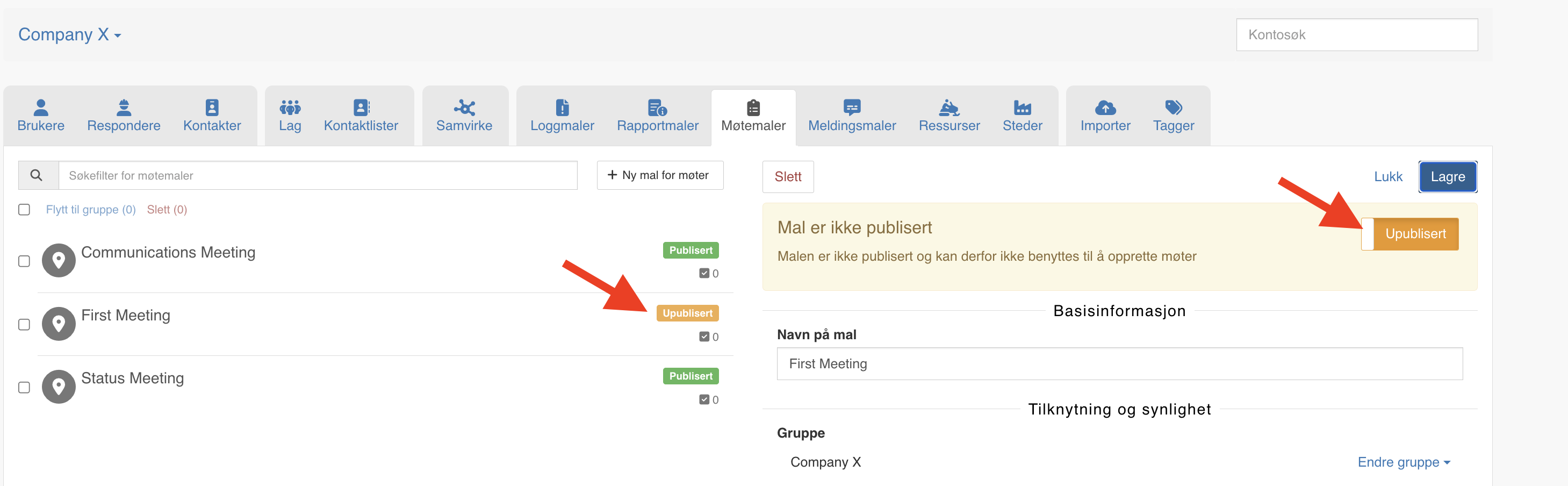Image resolution: width=1568 pixels, height=486 pixels.
Task: Open the Rapportmaler report icon
Action: coord(657,107)
